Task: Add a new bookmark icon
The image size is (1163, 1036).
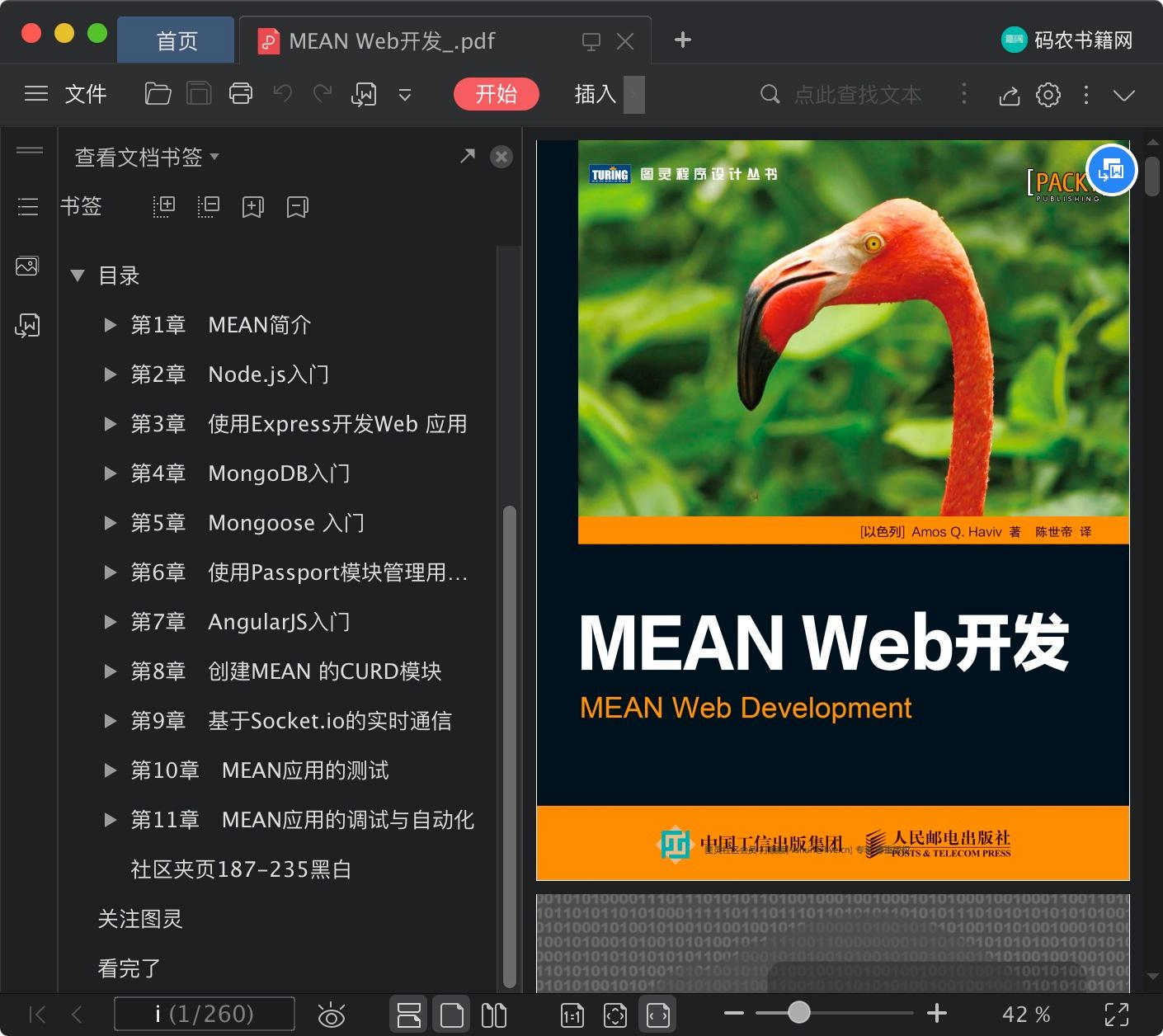Action: 253,207
